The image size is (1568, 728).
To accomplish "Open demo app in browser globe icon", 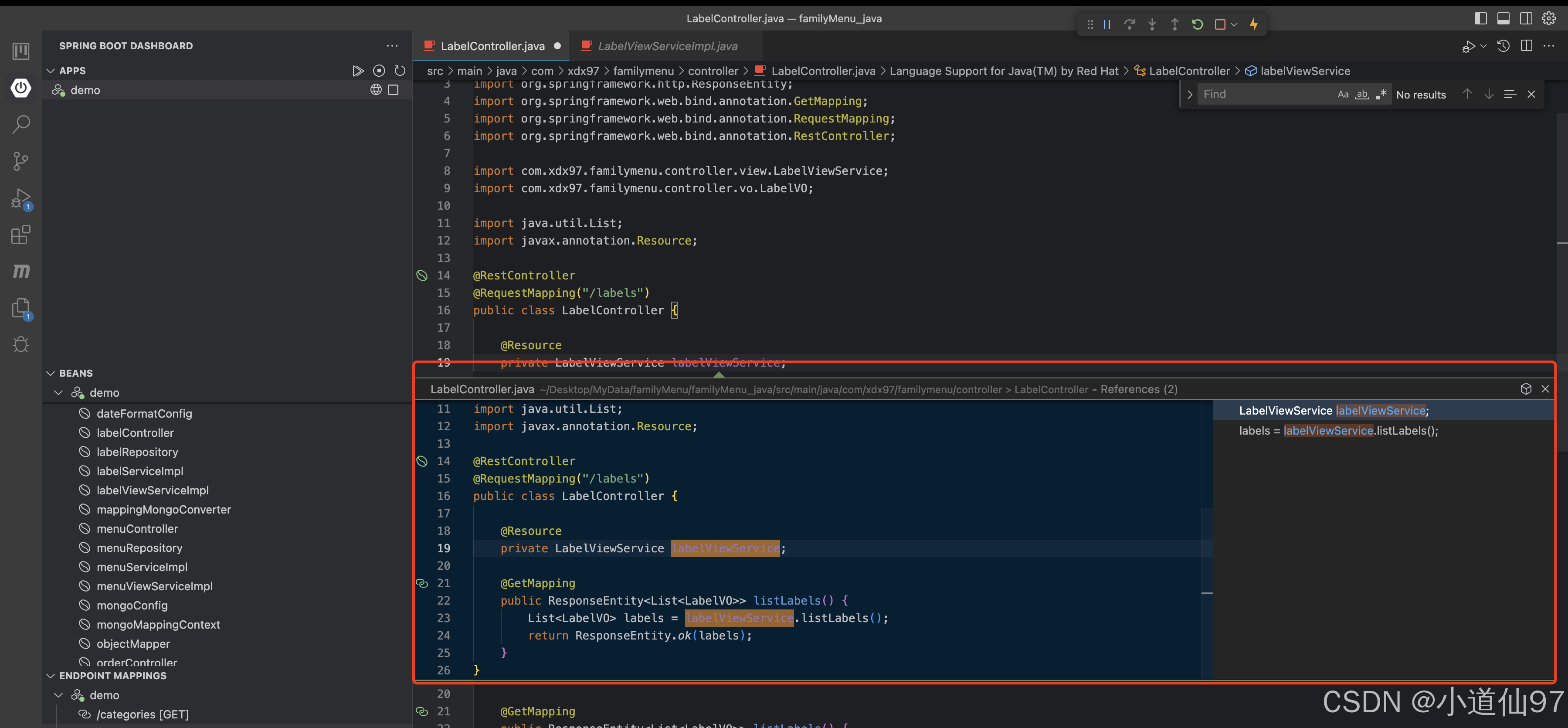I will 376,90.
